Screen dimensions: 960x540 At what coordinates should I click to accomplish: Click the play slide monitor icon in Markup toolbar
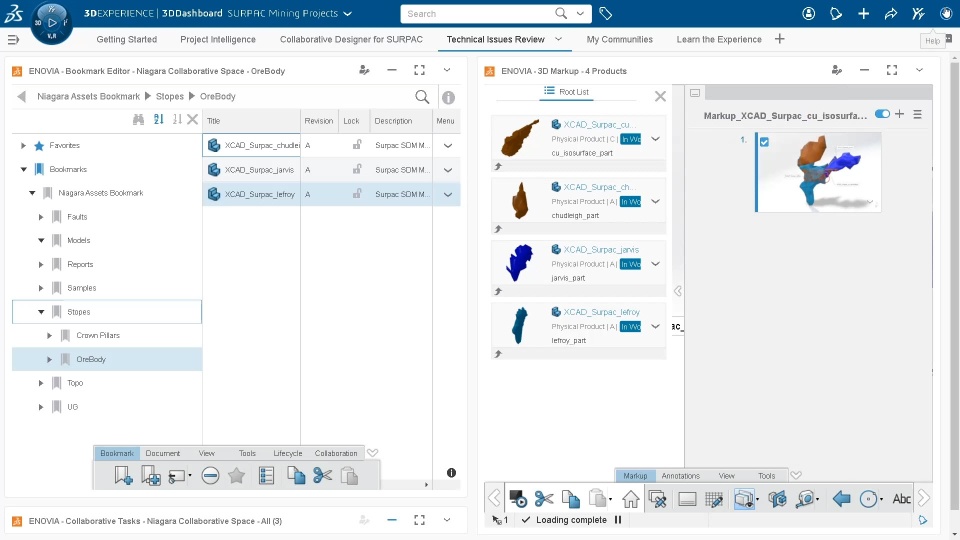point(517,499)
